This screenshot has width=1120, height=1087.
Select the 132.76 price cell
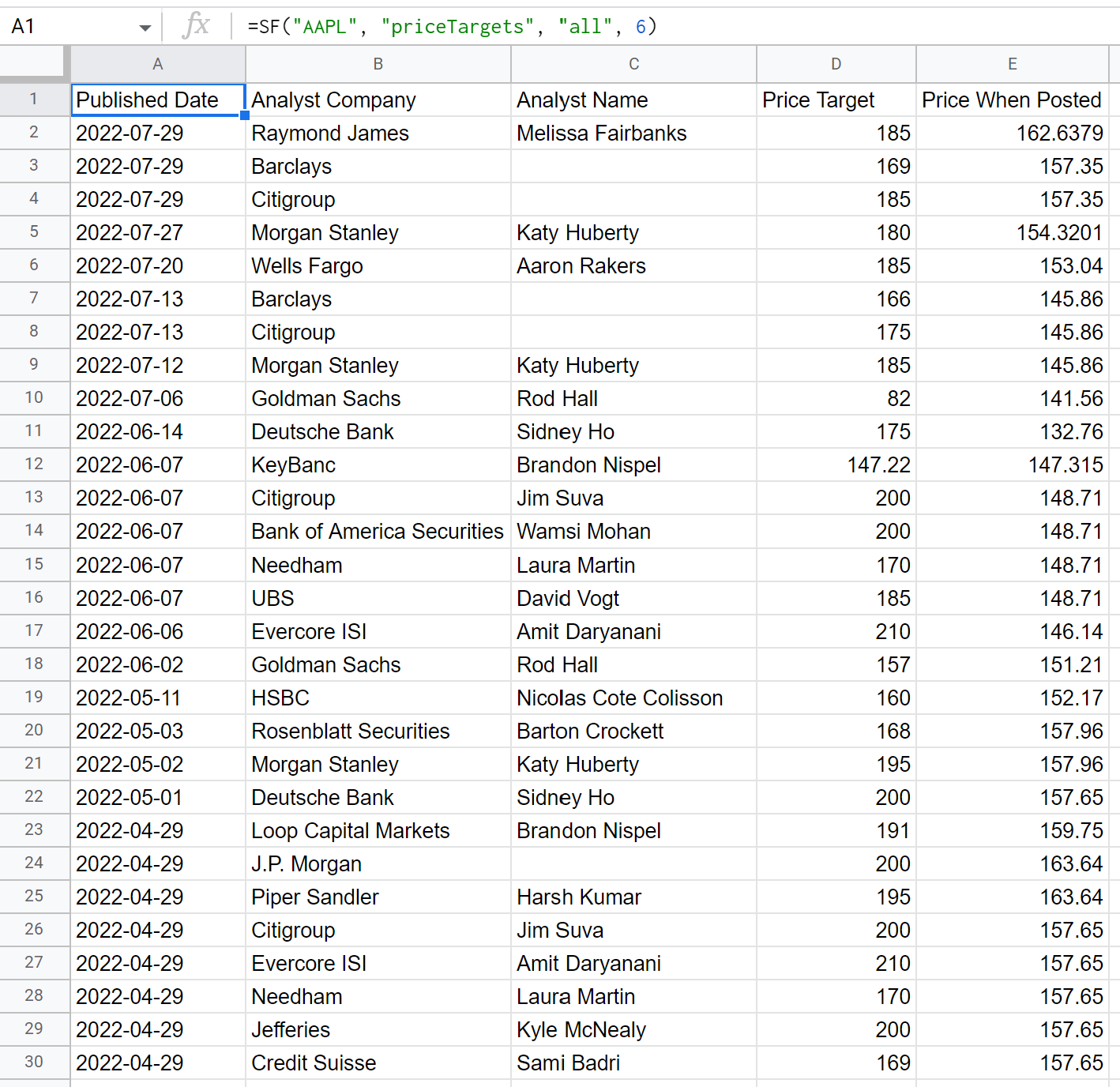(1013, 432)
